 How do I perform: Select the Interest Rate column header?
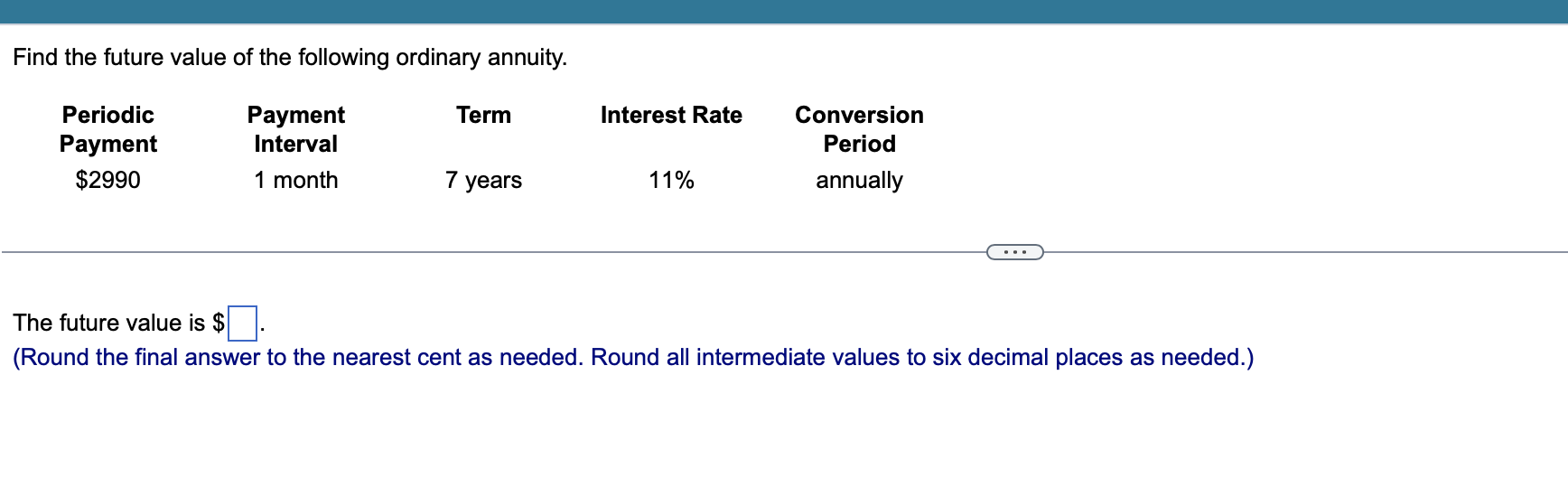tap(671, 115)
